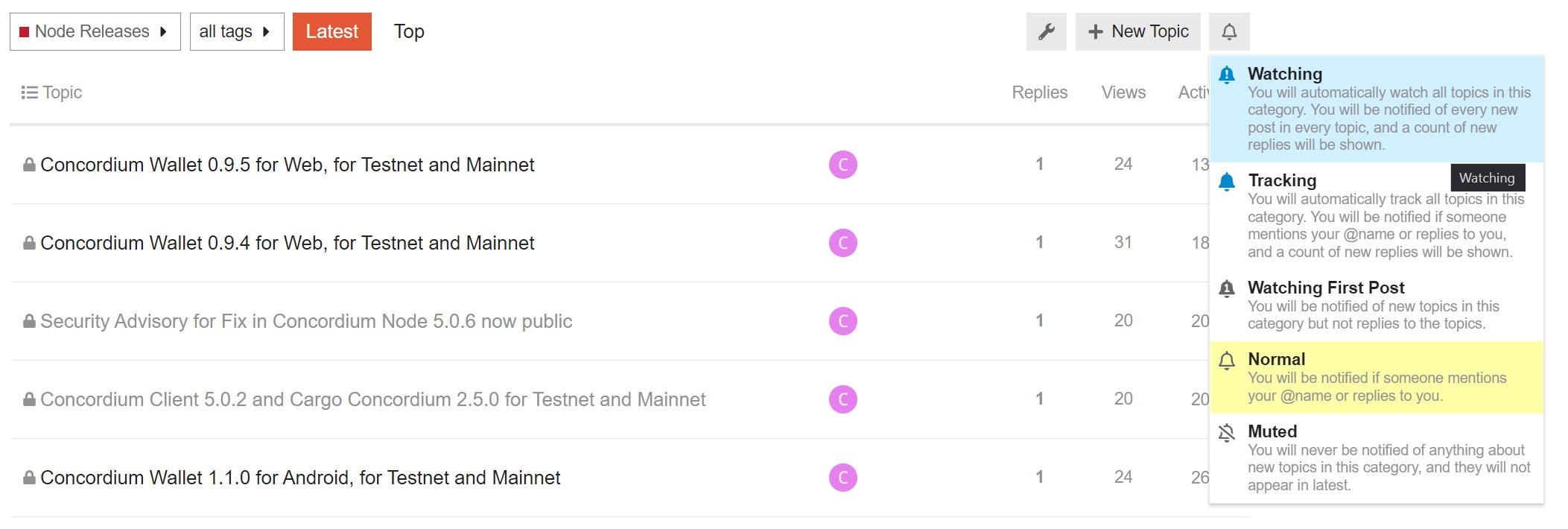Choose Watching First Post notification option

tap(1377, 305)
